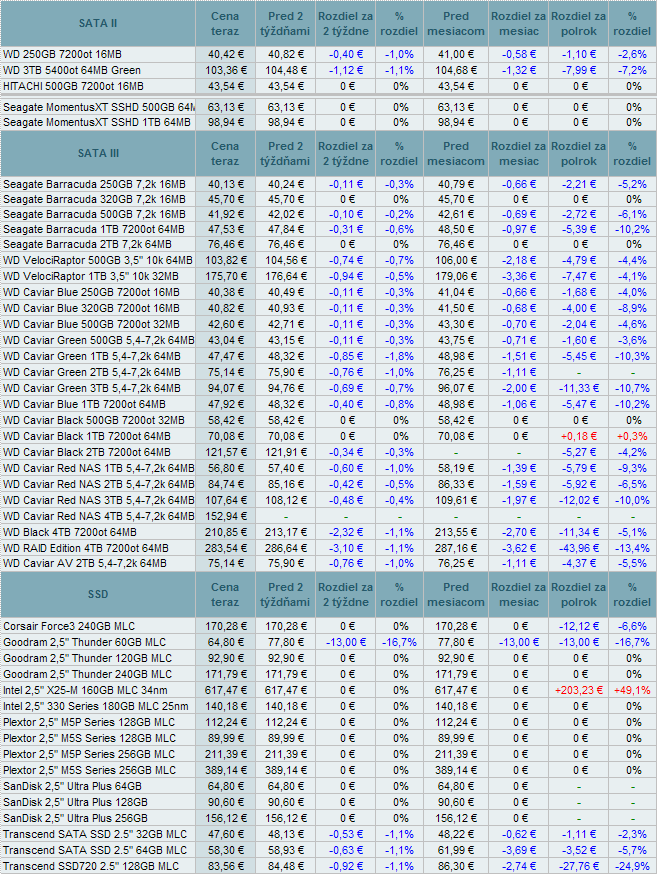Click the SATA II section header
Viewport: 657px width, 874px height.
98,23
